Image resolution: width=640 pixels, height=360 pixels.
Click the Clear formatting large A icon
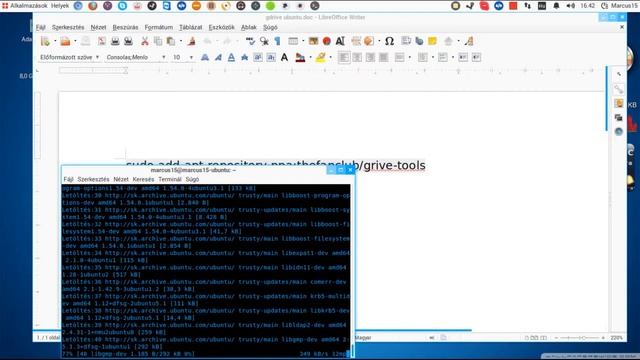284,58
